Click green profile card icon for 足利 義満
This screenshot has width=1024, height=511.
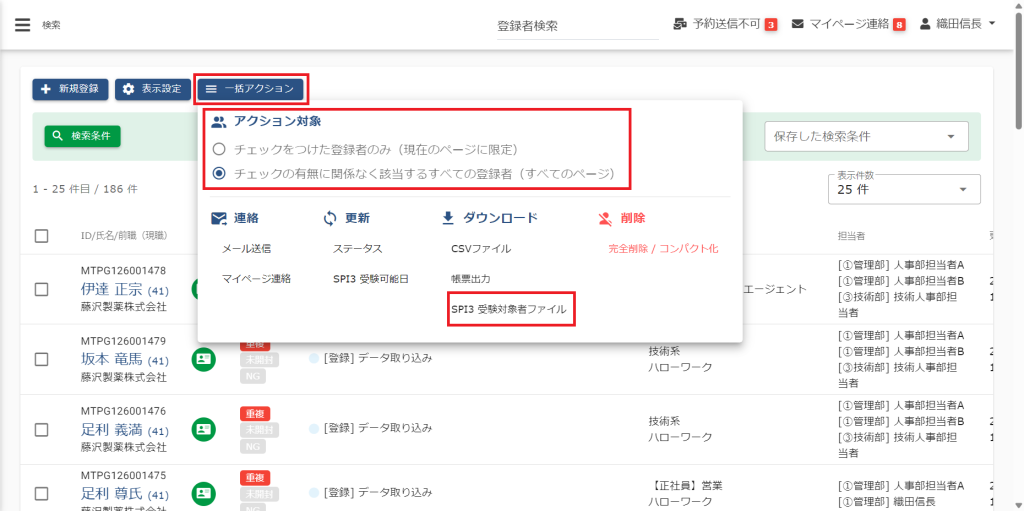(x=204, y=429)
